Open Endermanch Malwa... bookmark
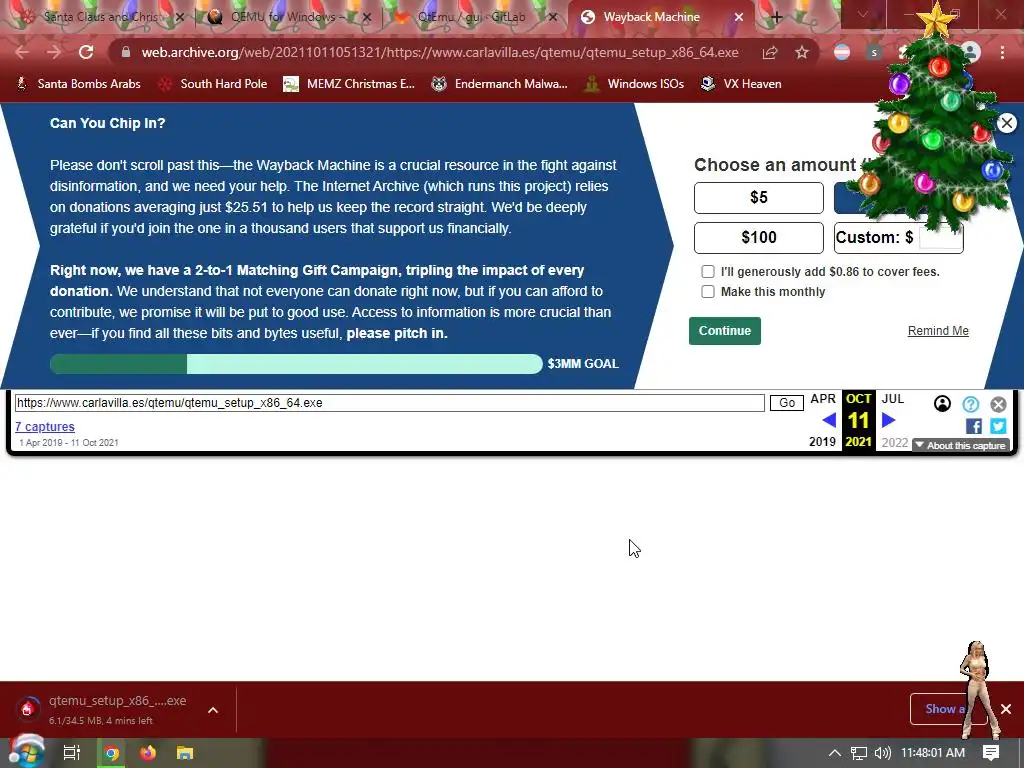Image resolution: width=1024 pixels, height=768 pixels. click(500, 84)
